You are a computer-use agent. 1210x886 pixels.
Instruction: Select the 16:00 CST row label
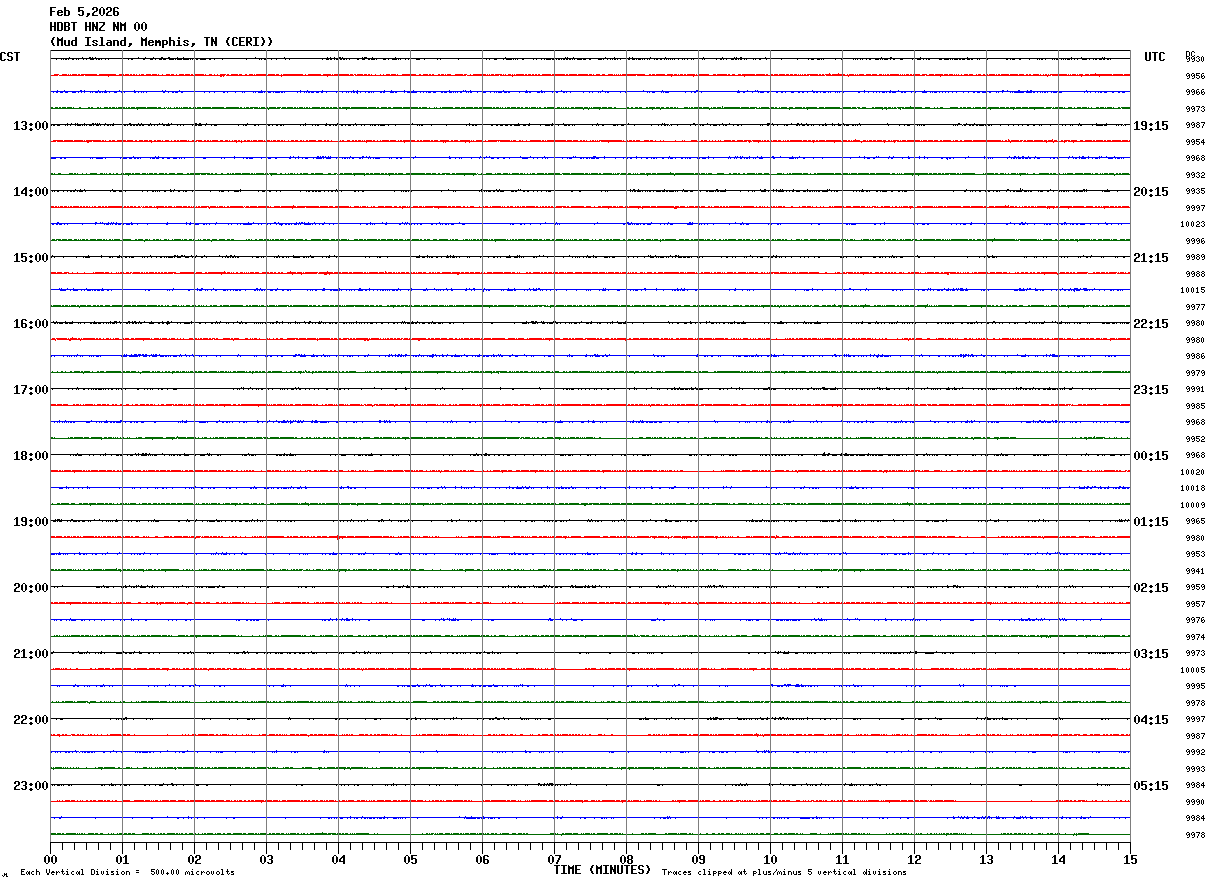point(31,324)
